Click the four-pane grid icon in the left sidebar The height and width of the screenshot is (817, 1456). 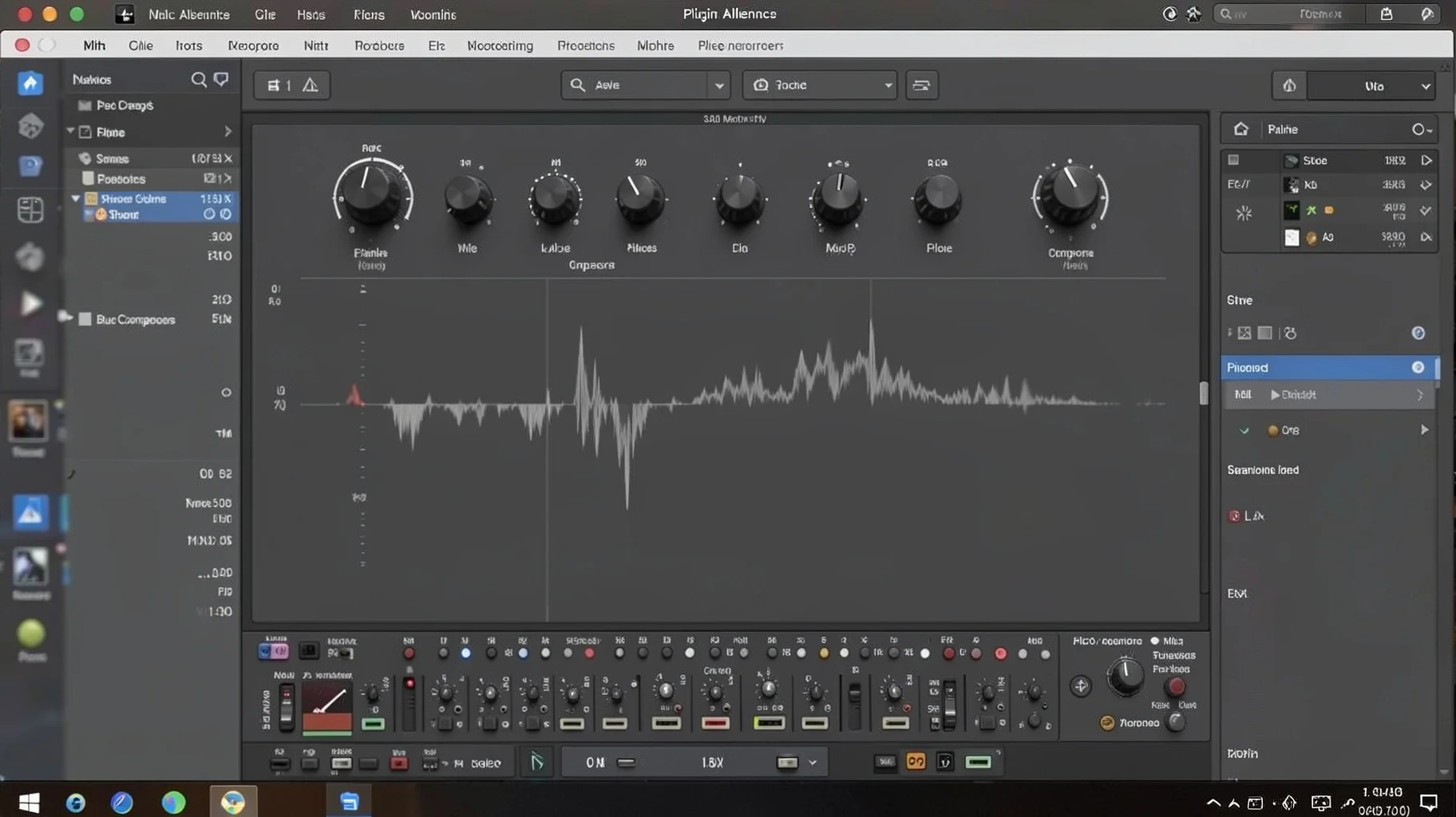pos(30,210)
